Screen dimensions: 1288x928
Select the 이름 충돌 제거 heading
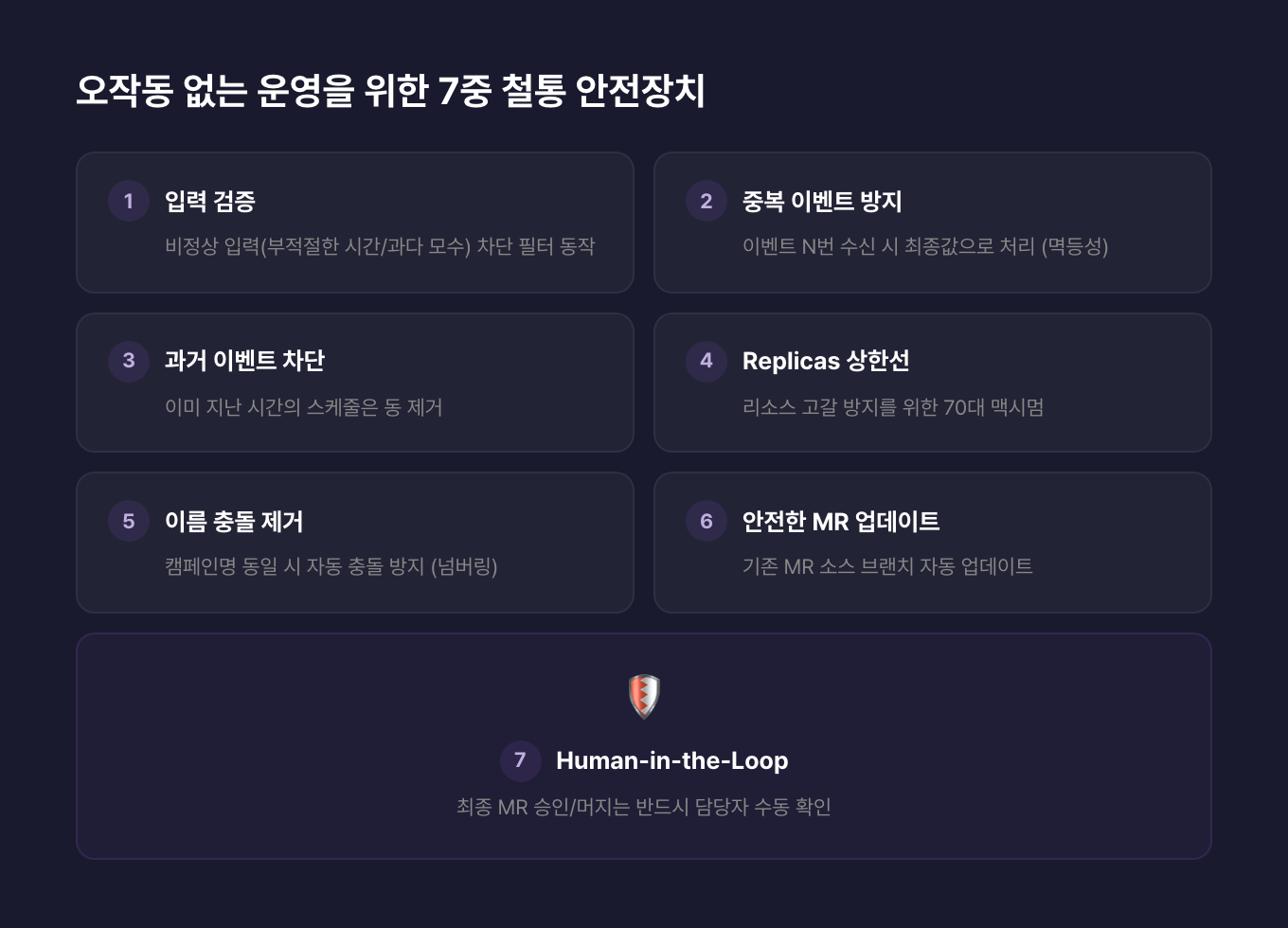point(234,521)
